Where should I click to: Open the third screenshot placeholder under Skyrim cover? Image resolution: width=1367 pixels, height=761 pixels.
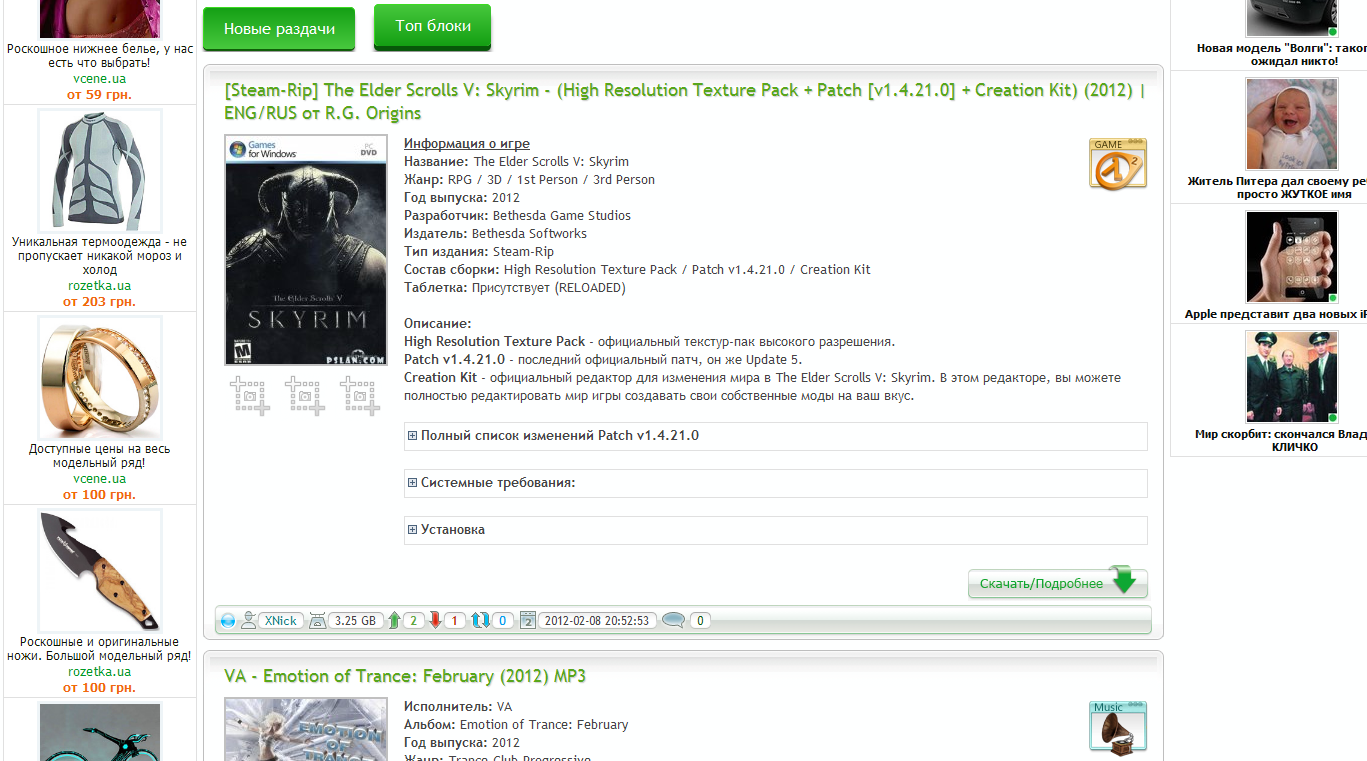pos(360,395)
